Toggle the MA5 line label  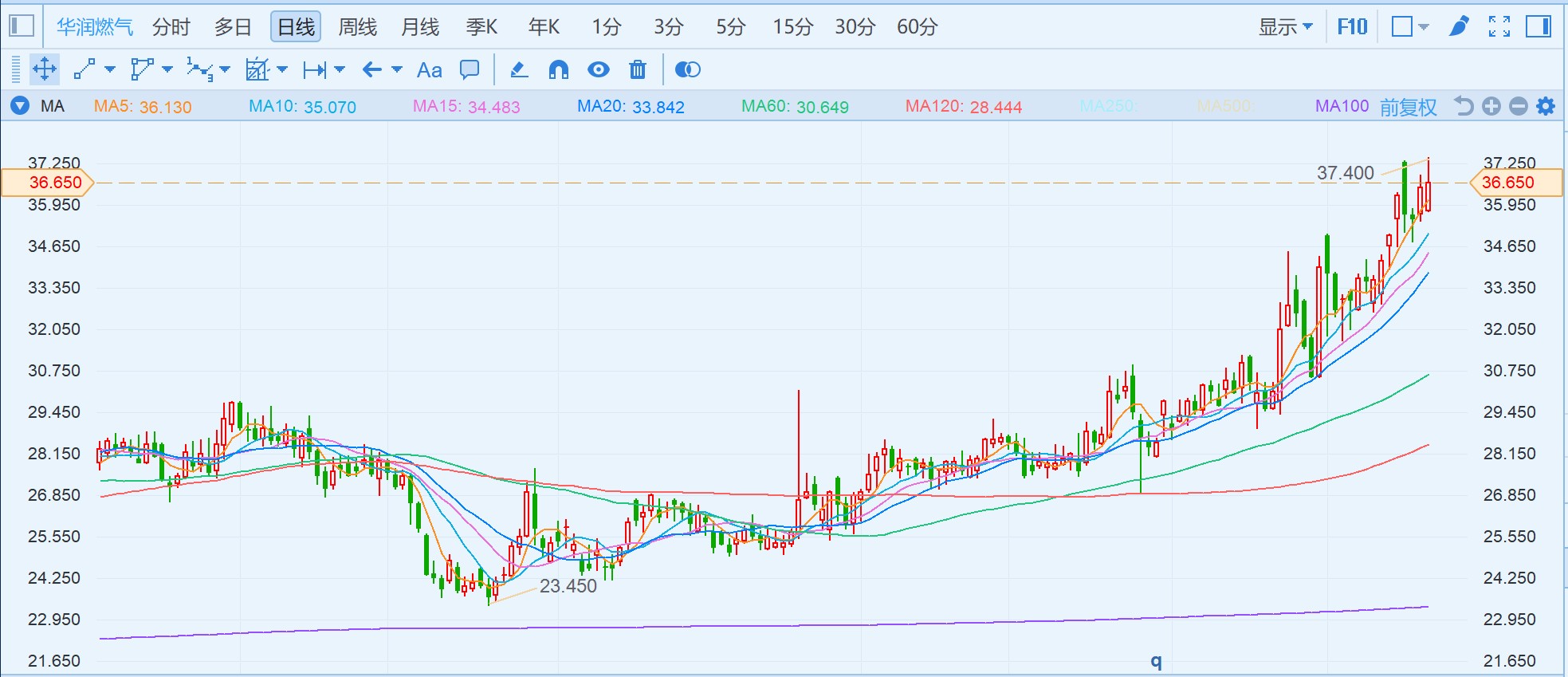point(143,107)
